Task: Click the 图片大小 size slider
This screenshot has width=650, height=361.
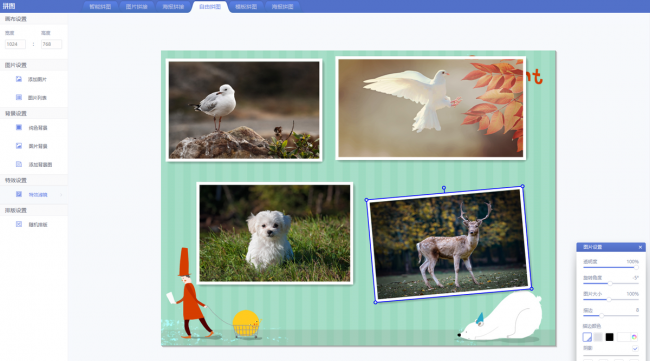Action: coord(611,299)
